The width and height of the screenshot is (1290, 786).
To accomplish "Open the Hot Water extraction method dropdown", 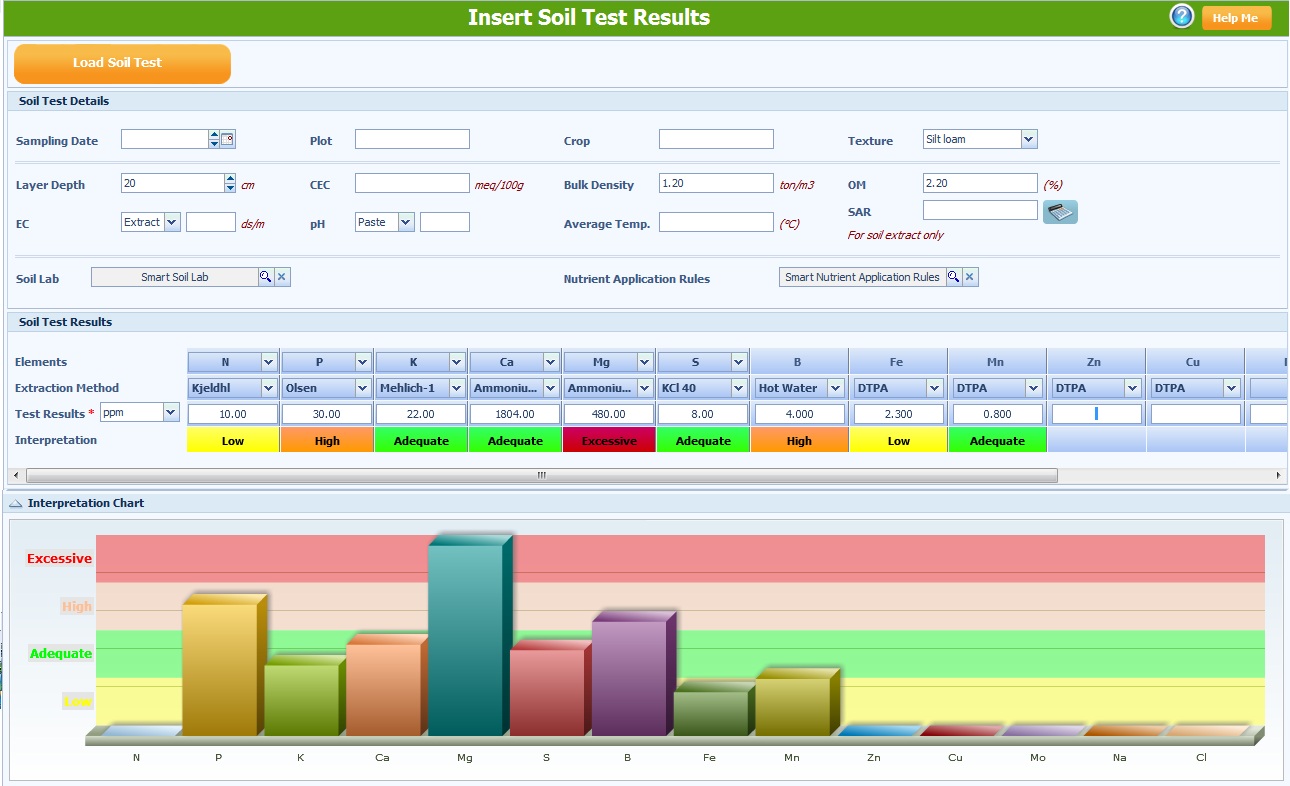I will pyautogui.click(x=836, y=388).
